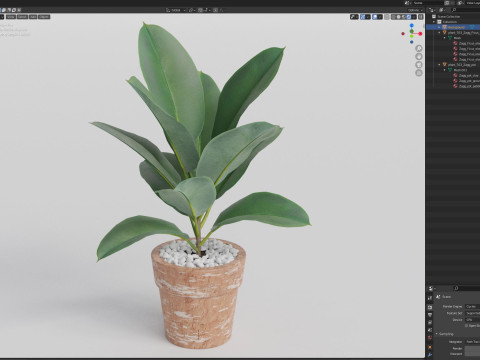Click the Render samples field
This screenshot has height=360, width=480.
coord(472,348)
